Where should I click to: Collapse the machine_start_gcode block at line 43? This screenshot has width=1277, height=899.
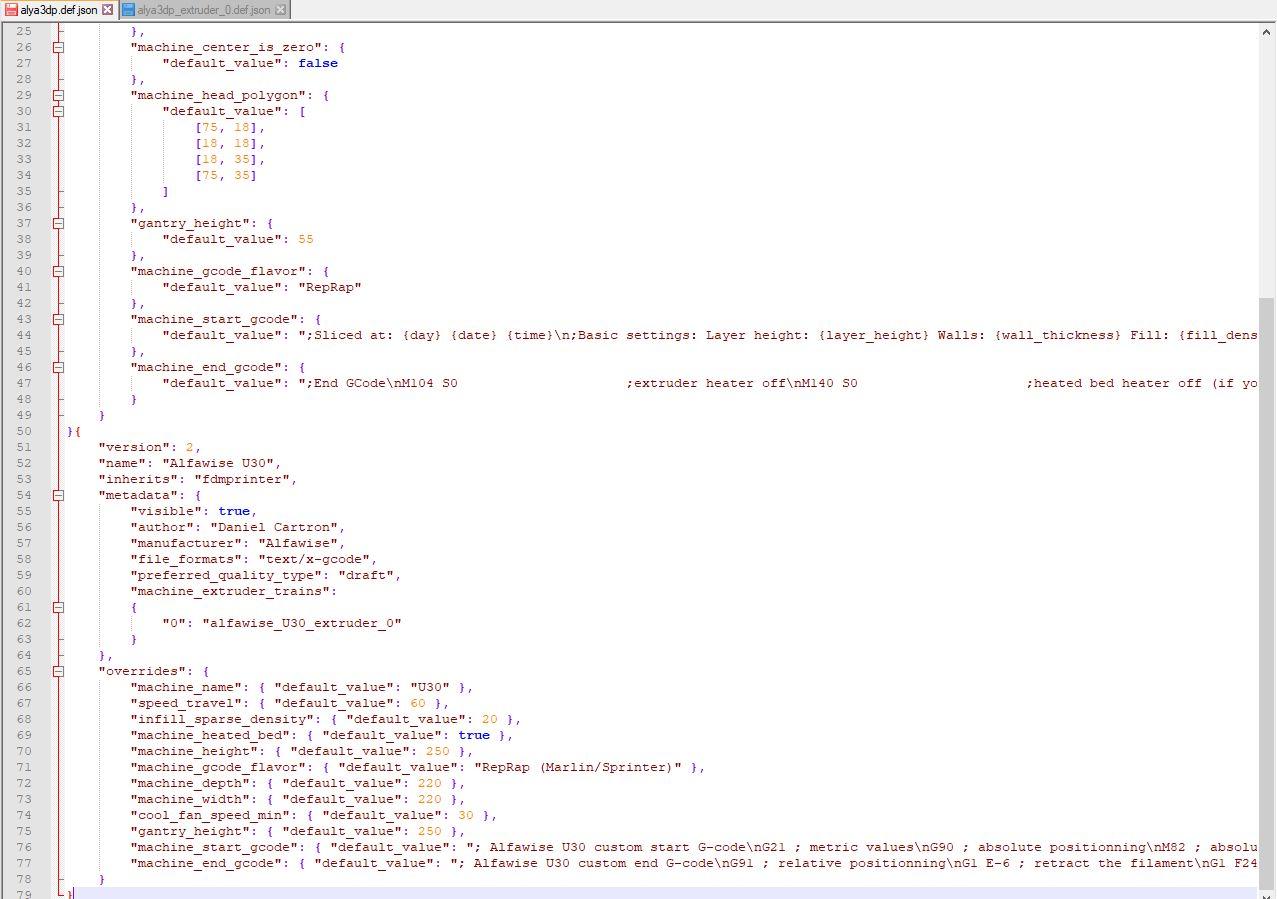tap(58, 319)
